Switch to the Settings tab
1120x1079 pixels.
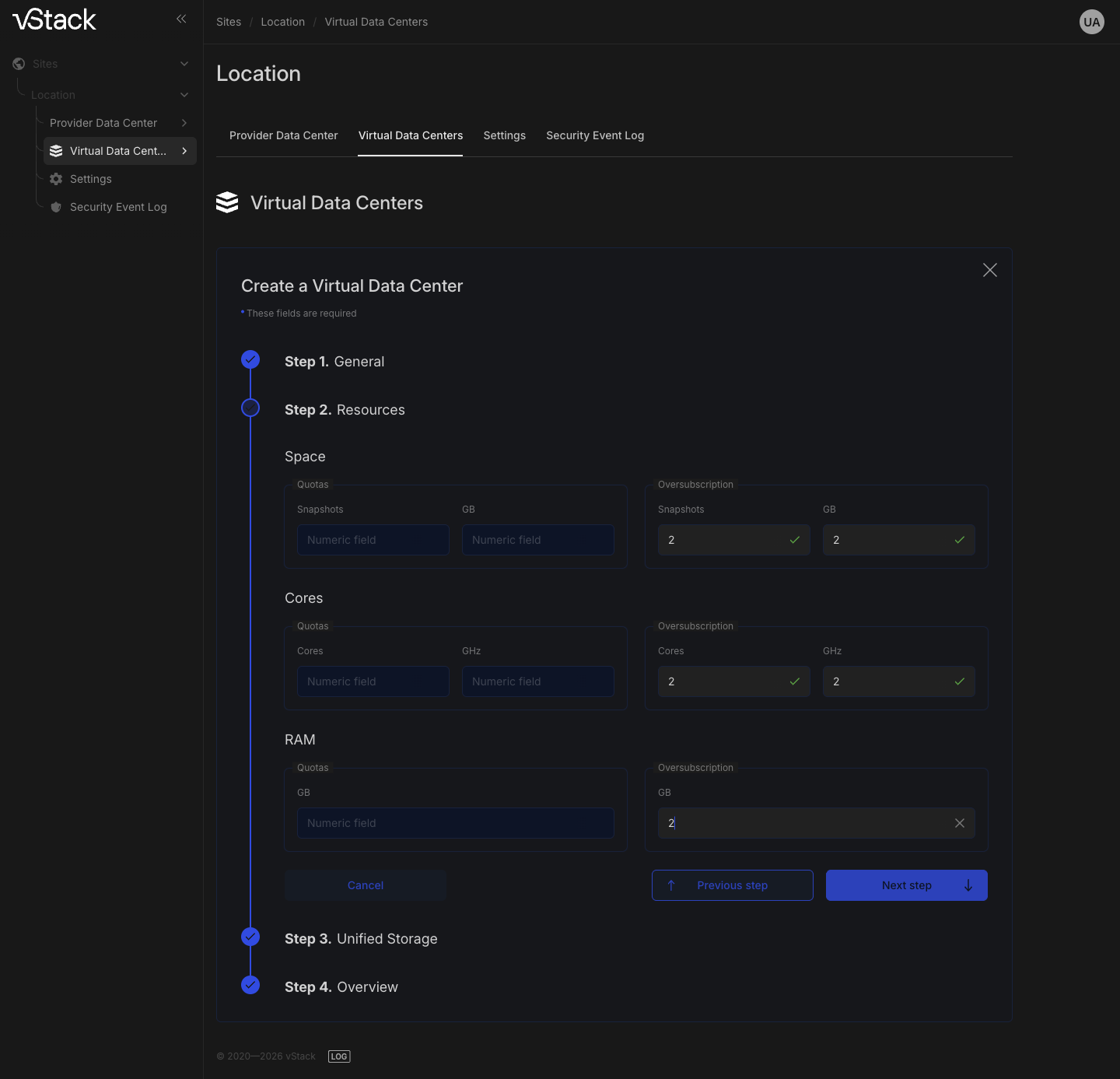pos(505,135)
